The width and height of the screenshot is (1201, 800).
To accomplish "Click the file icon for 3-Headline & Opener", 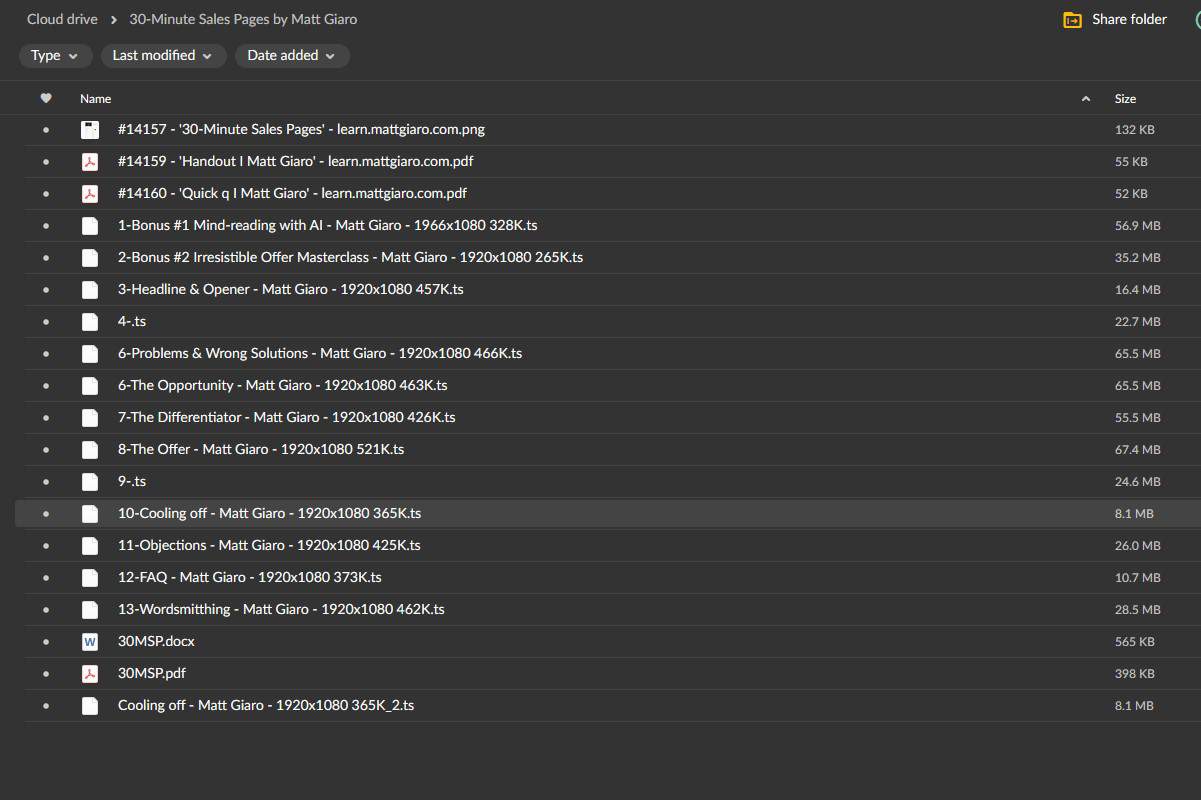I will click(90, 289).
